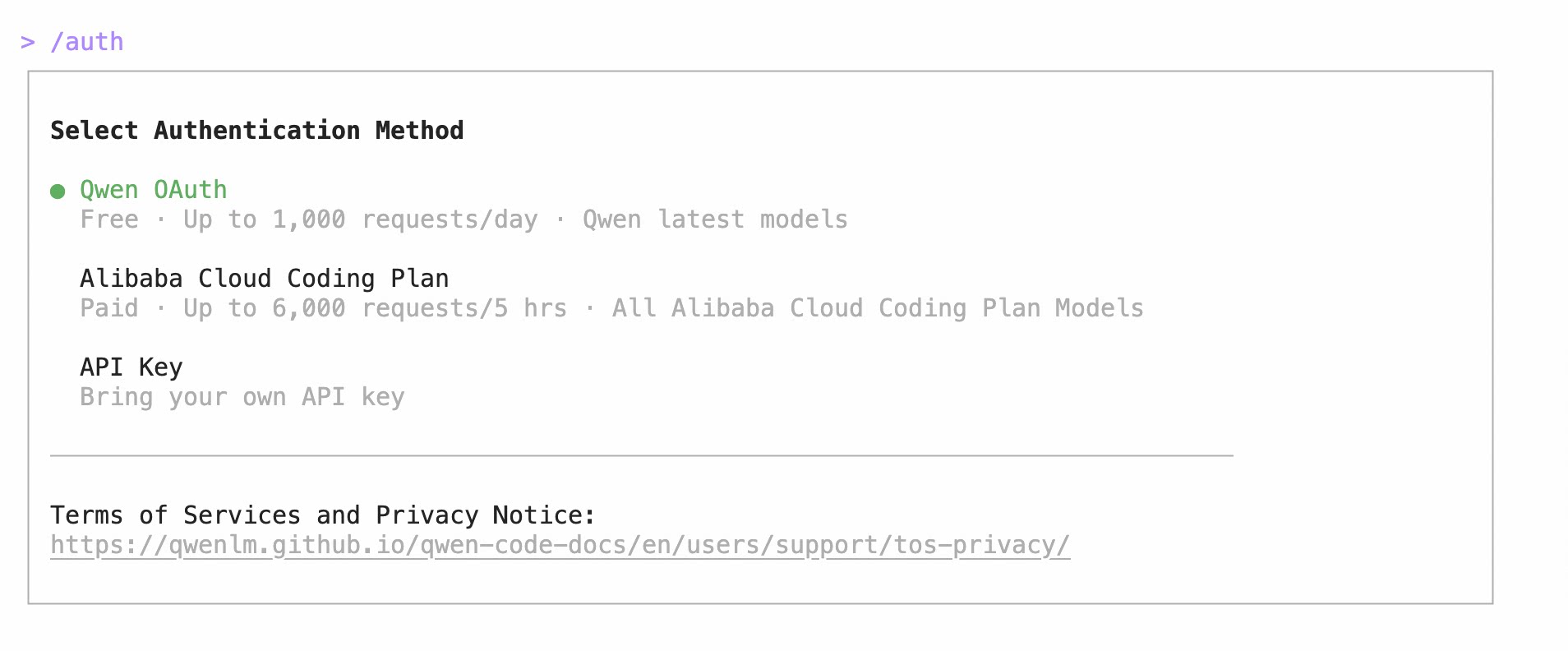Click the 'Bring your own API key' description

tap(242, 397)
